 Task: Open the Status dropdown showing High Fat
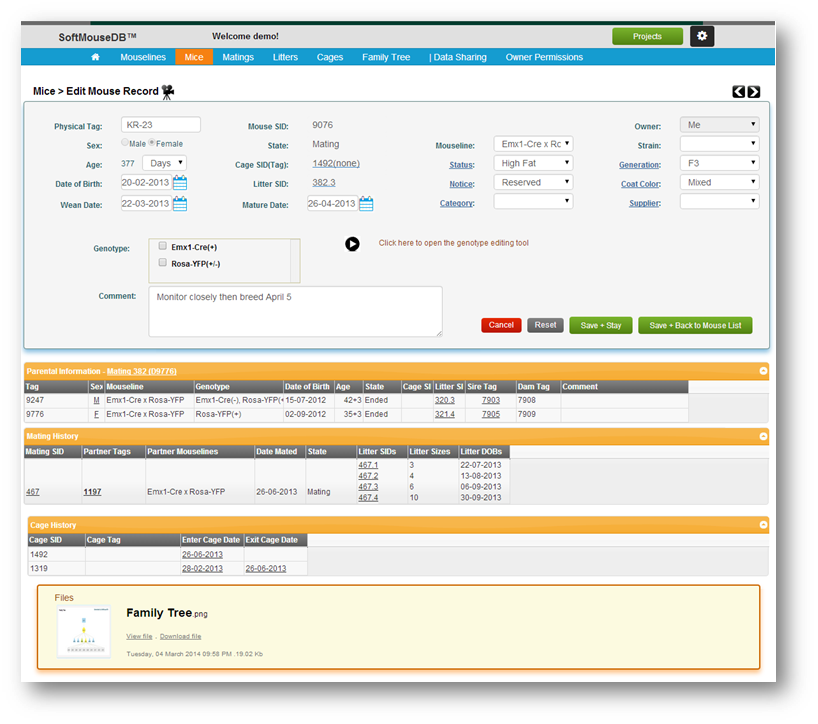click(533, 163)
